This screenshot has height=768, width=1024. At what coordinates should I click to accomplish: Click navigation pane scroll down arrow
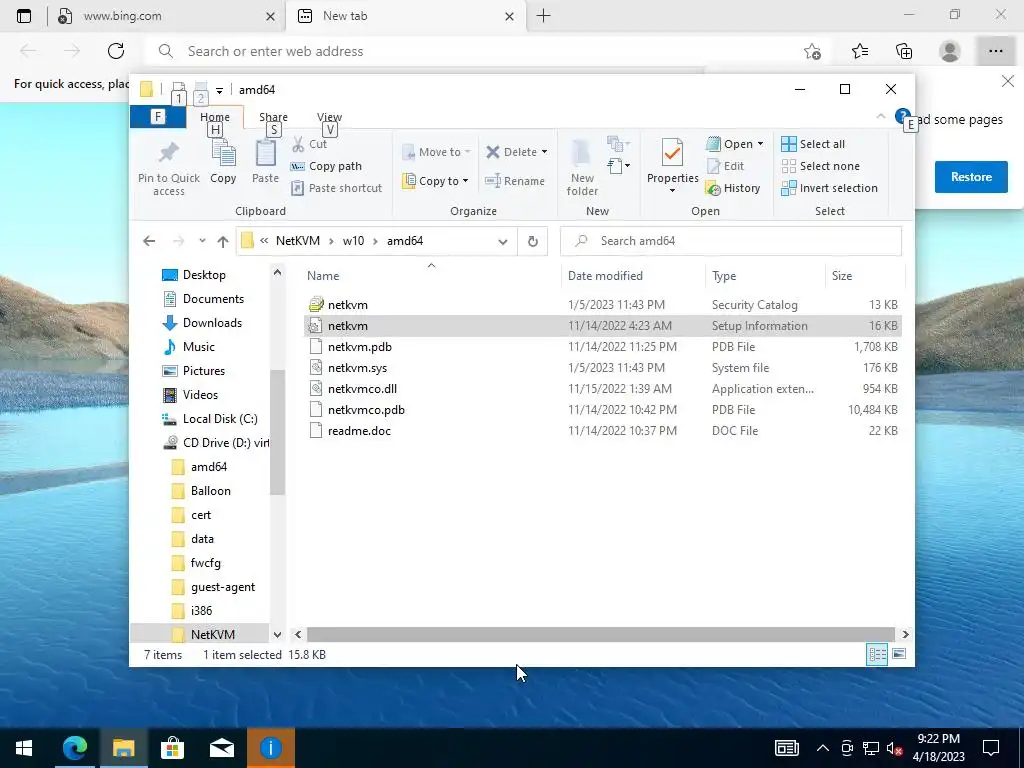277,634
